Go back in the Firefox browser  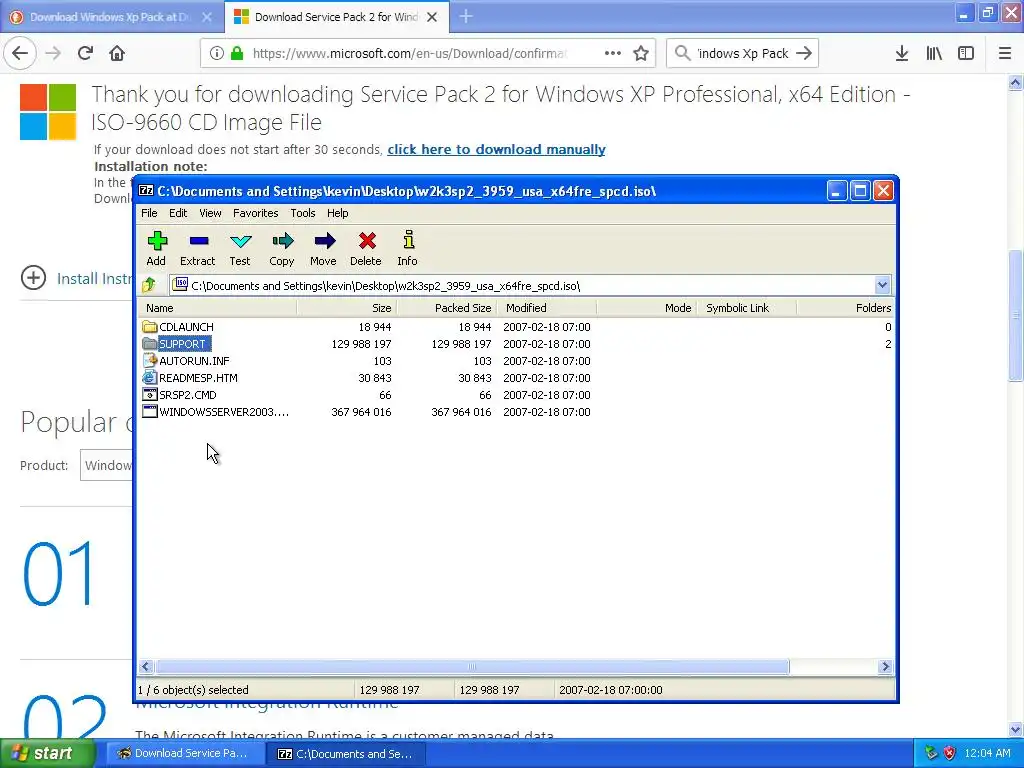click(20, 54)
